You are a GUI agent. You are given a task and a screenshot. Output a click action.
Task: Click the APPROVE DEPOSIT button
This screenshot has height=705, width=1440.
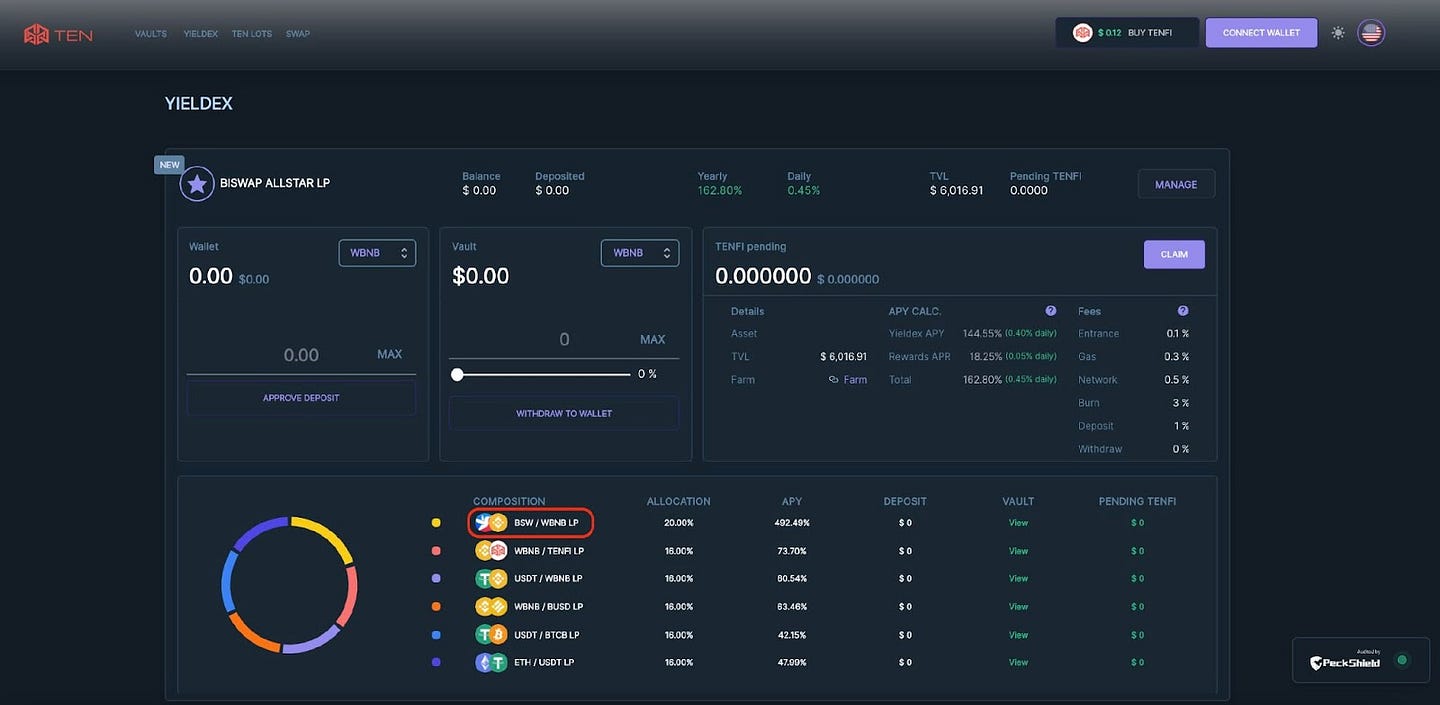pyautogui.click(x=301, y=398)
